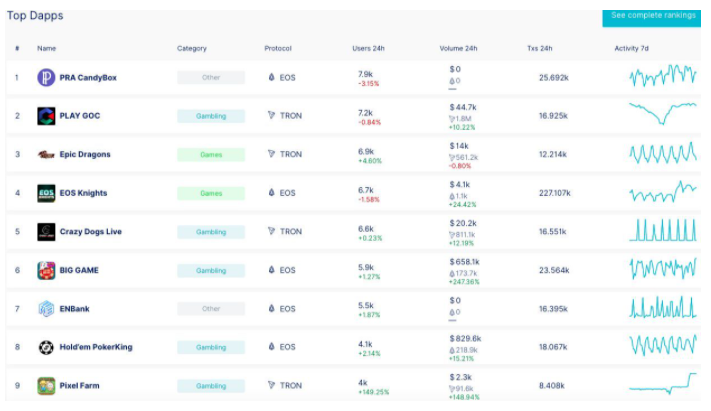This screenshot has width=711, height=411.
Task: View Epic Dragons 7-day activity sparkline
Action: coord(663,153)
